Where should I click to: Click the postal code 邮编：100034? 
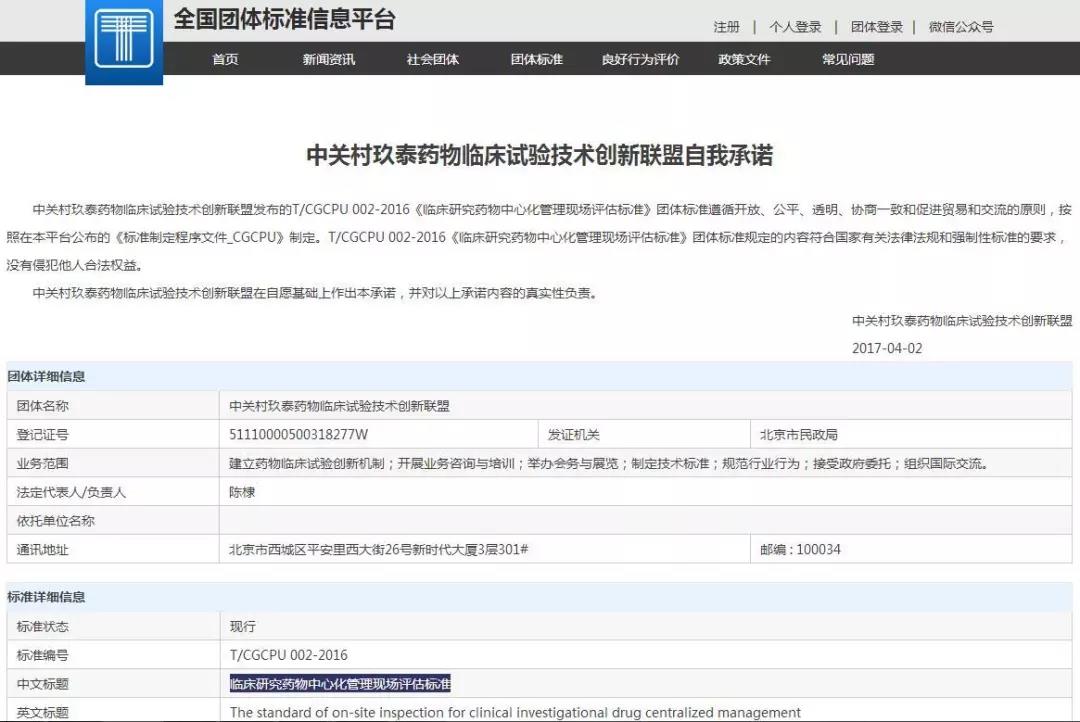(800, 550)
